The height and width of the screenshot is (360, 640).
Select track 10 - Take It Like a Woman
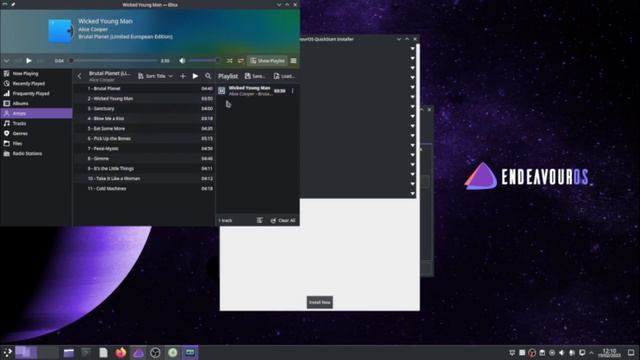(x=144, y=178)
